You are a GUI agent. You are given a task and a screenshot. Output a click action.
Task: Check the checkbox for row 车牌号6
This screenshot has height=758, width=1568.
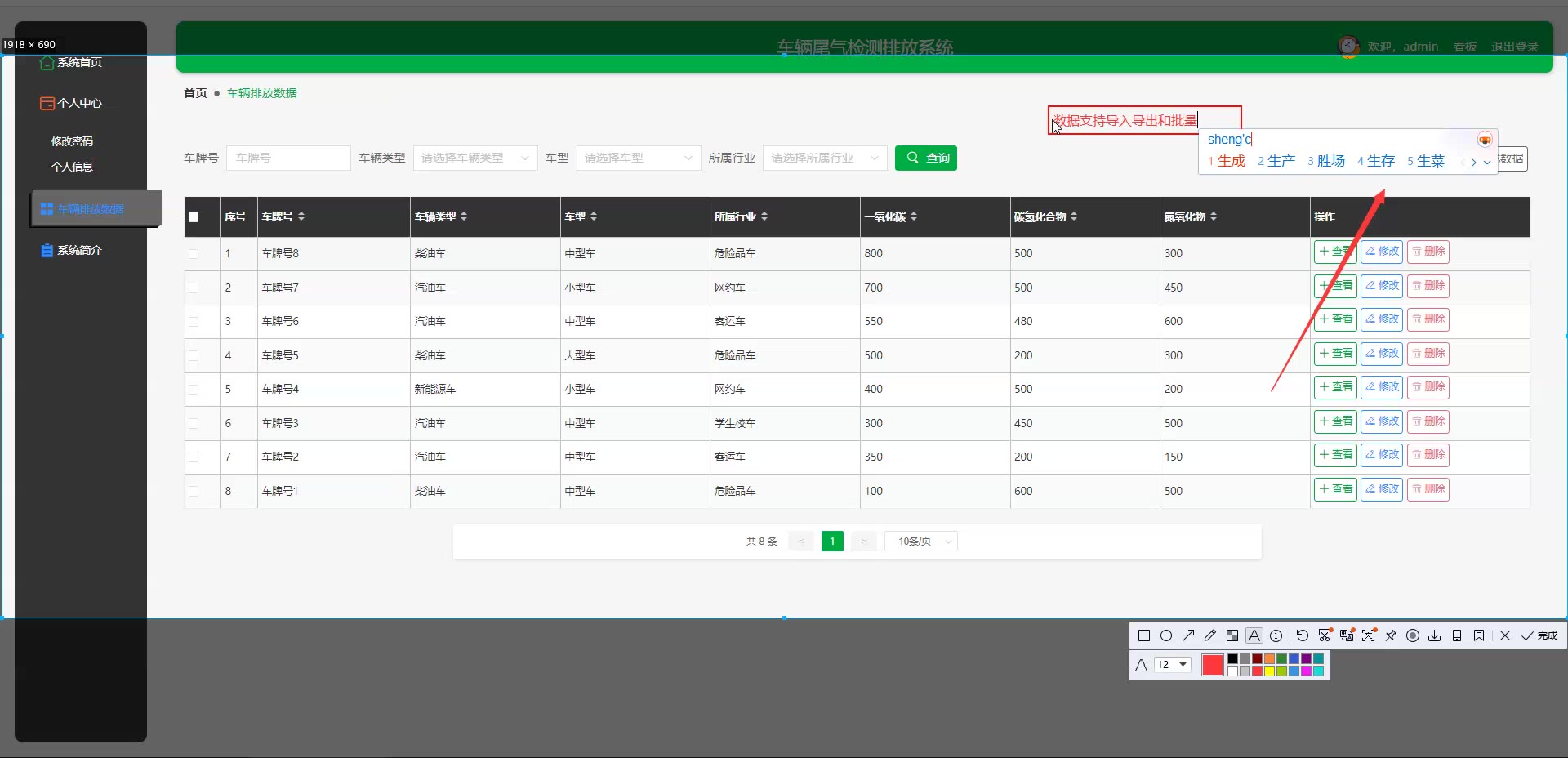[194, 322]
